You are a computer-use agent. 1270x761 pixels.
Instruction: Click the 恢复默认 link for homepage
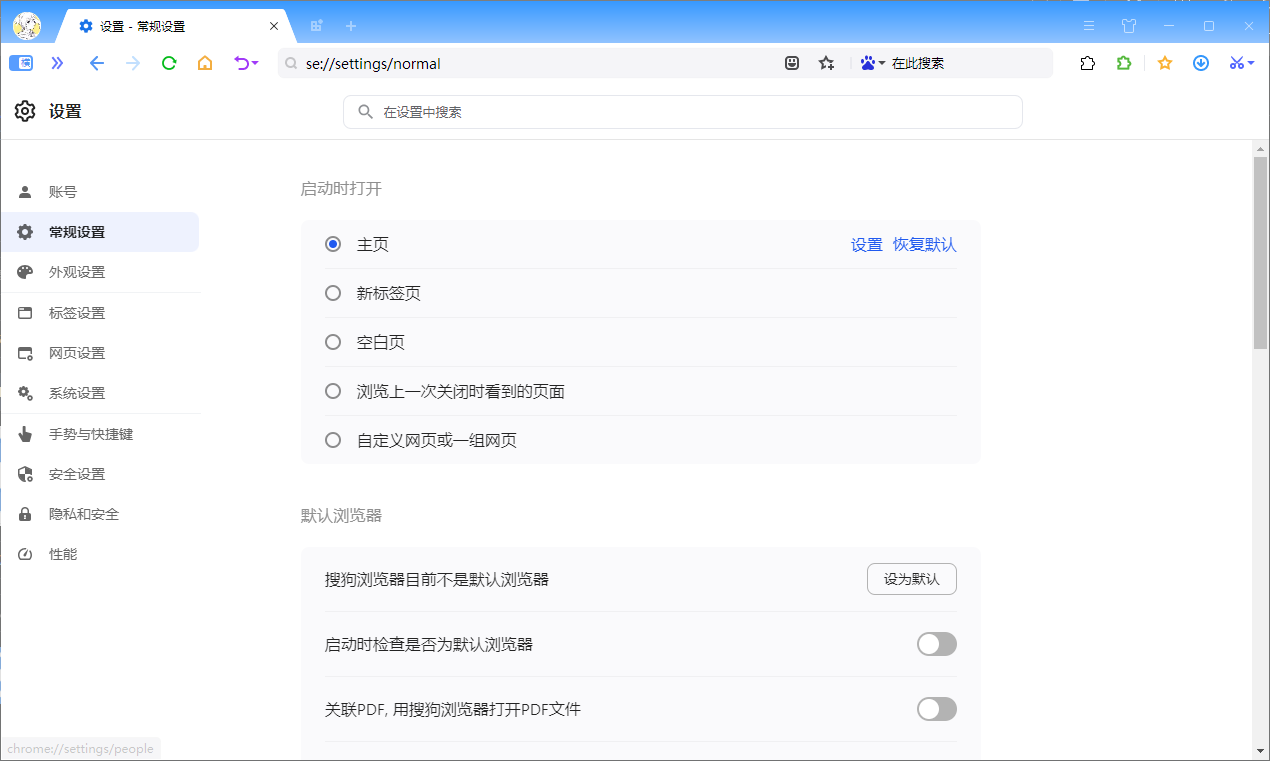pyautogui.click(x=924, y=245)
